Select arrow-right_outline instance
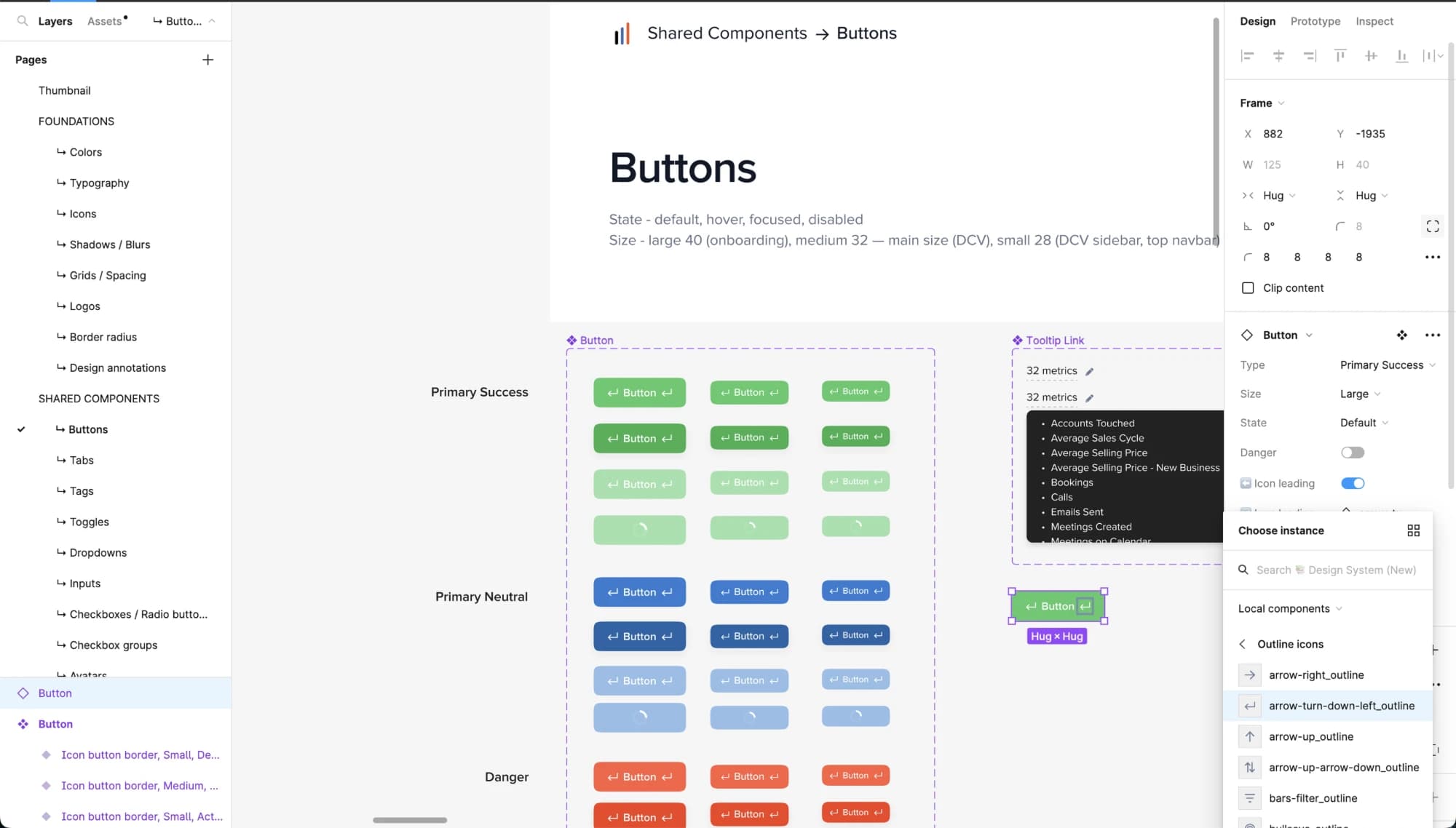Image resolution: width=1456 pixels, height=828 pixels. (1328, 674)
